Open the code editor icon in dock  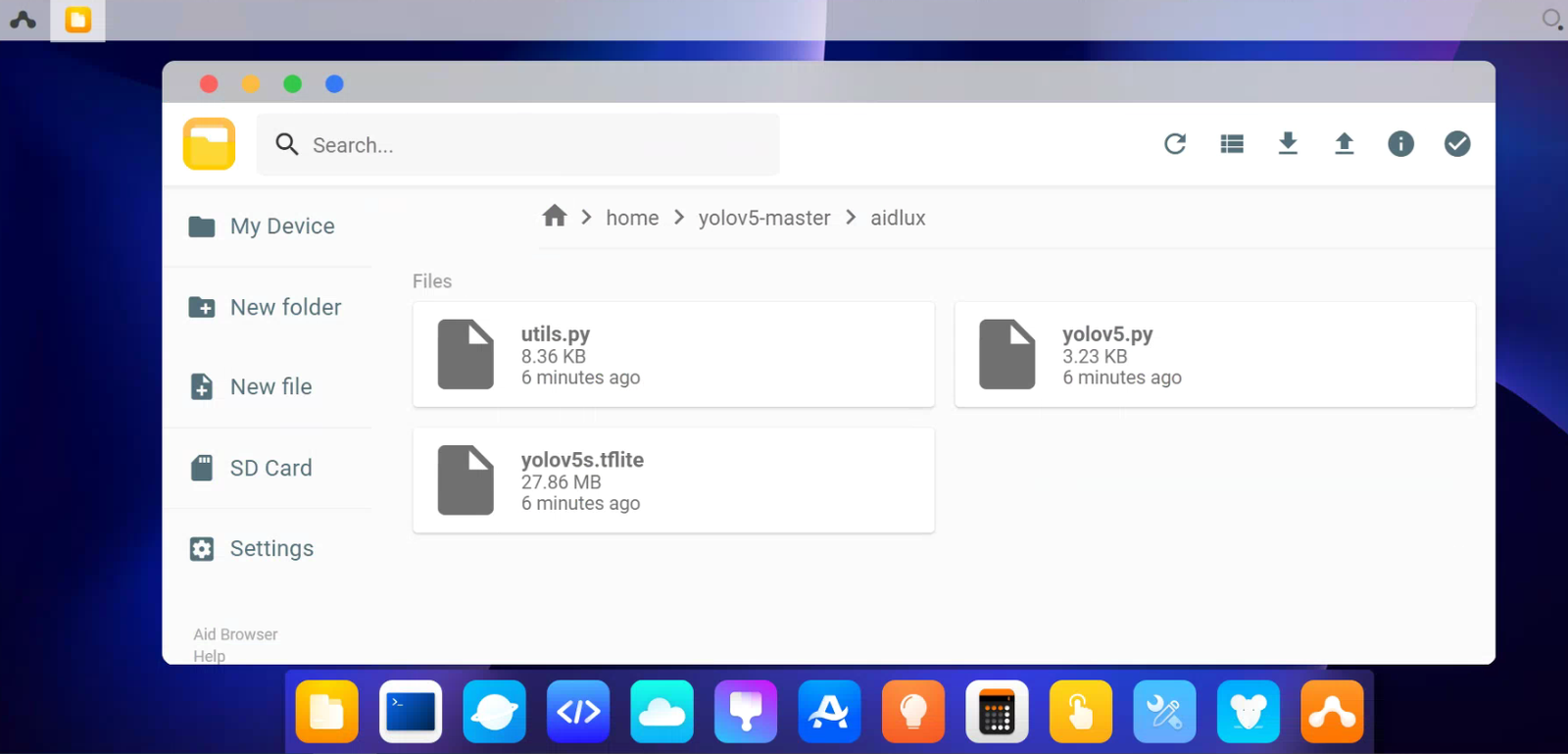tap(578, 712)
